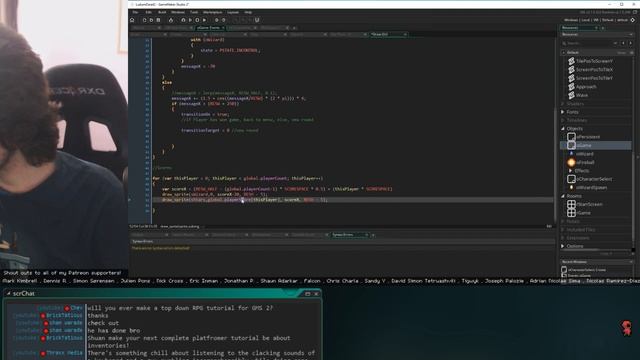Open the Layouts menu
The image size is (640, 360).
(233, 12)
